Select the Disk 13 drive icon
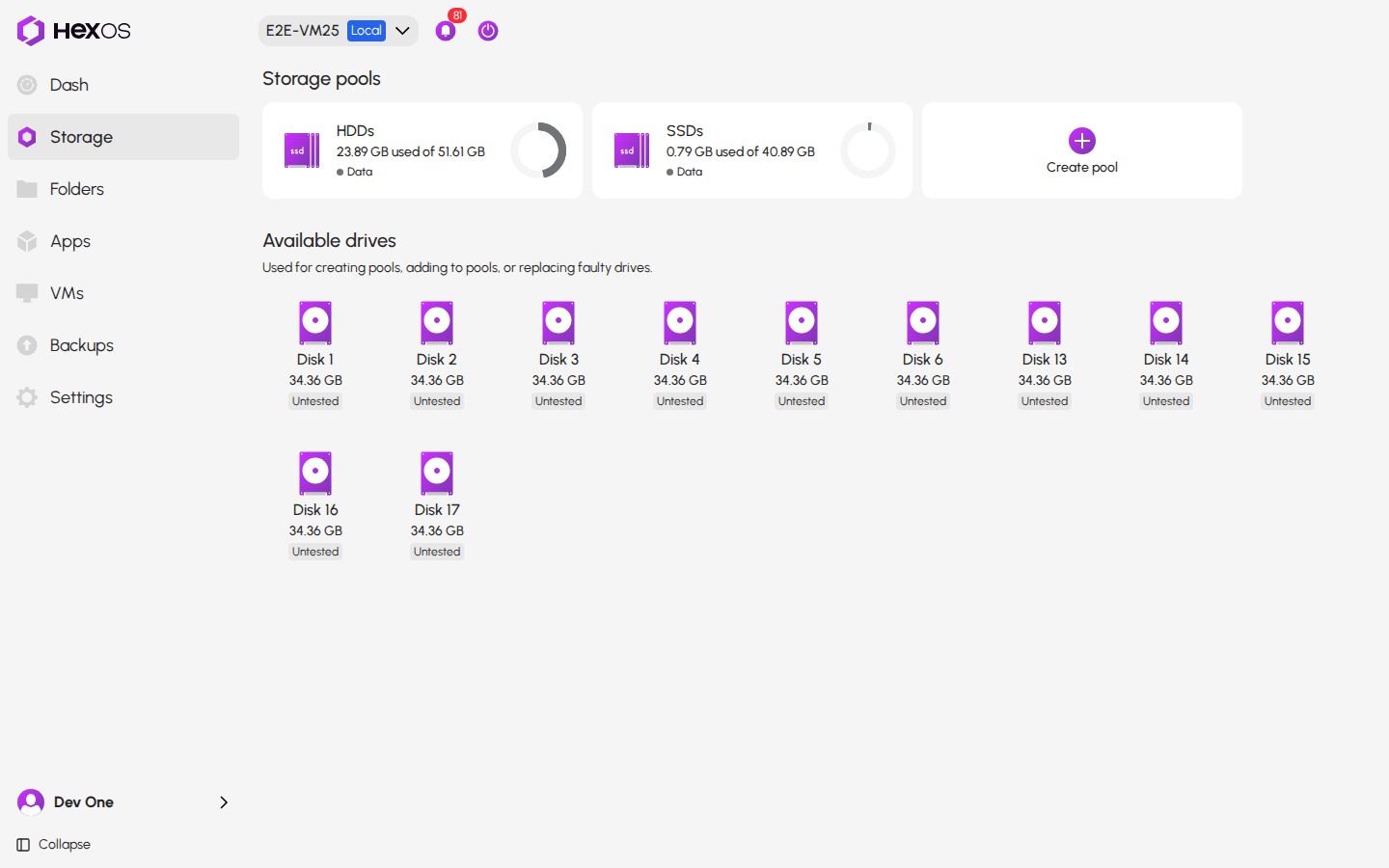Viewport: 1389px width, 868px height. pyautogui.click(x=1045, y=323)
